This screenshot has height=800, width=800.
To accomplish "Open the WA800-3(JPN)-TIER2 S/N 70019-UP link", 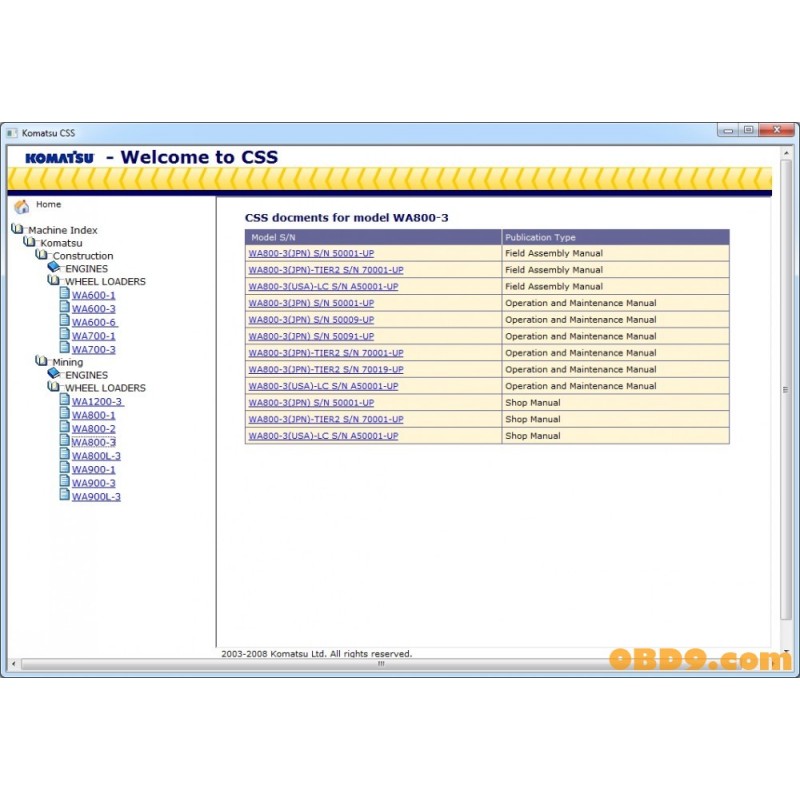I will 326,369.
